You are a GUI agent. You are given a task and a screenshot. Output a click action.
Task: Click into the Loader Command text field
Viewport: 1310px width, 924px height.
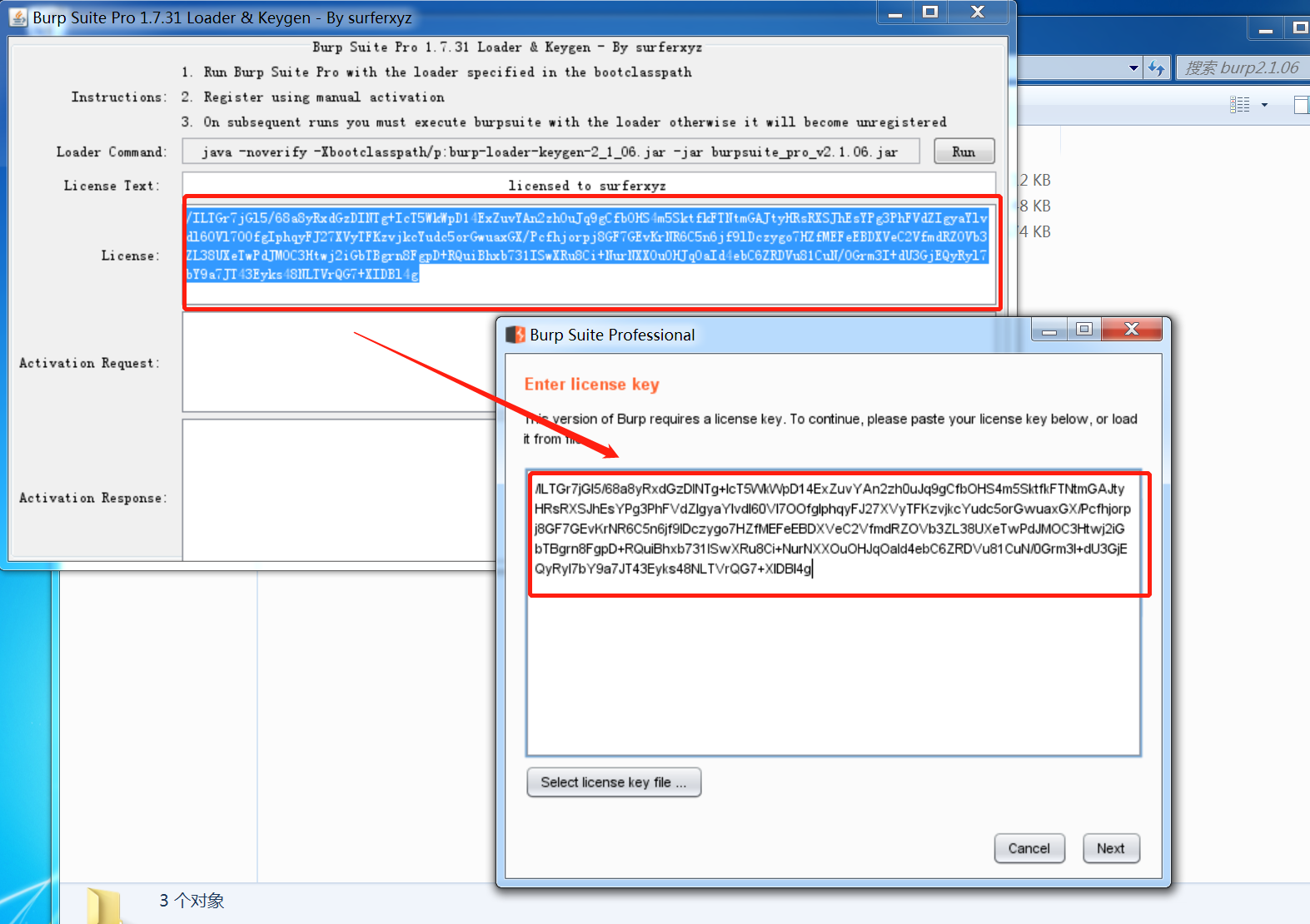(x=550, y=152)
